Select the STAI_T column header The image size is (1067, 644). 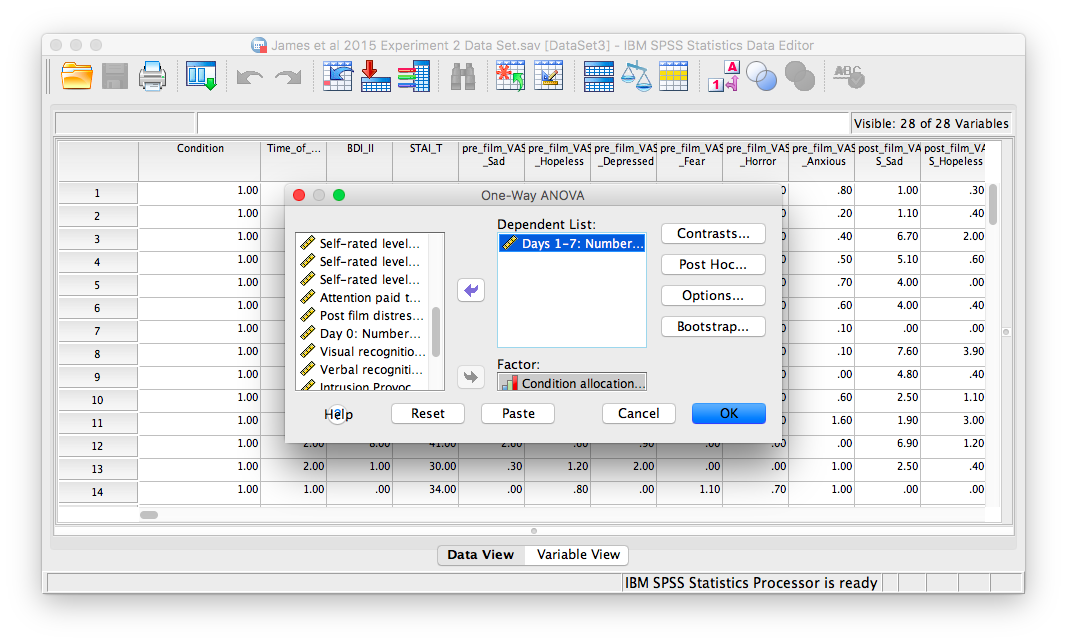426,161
